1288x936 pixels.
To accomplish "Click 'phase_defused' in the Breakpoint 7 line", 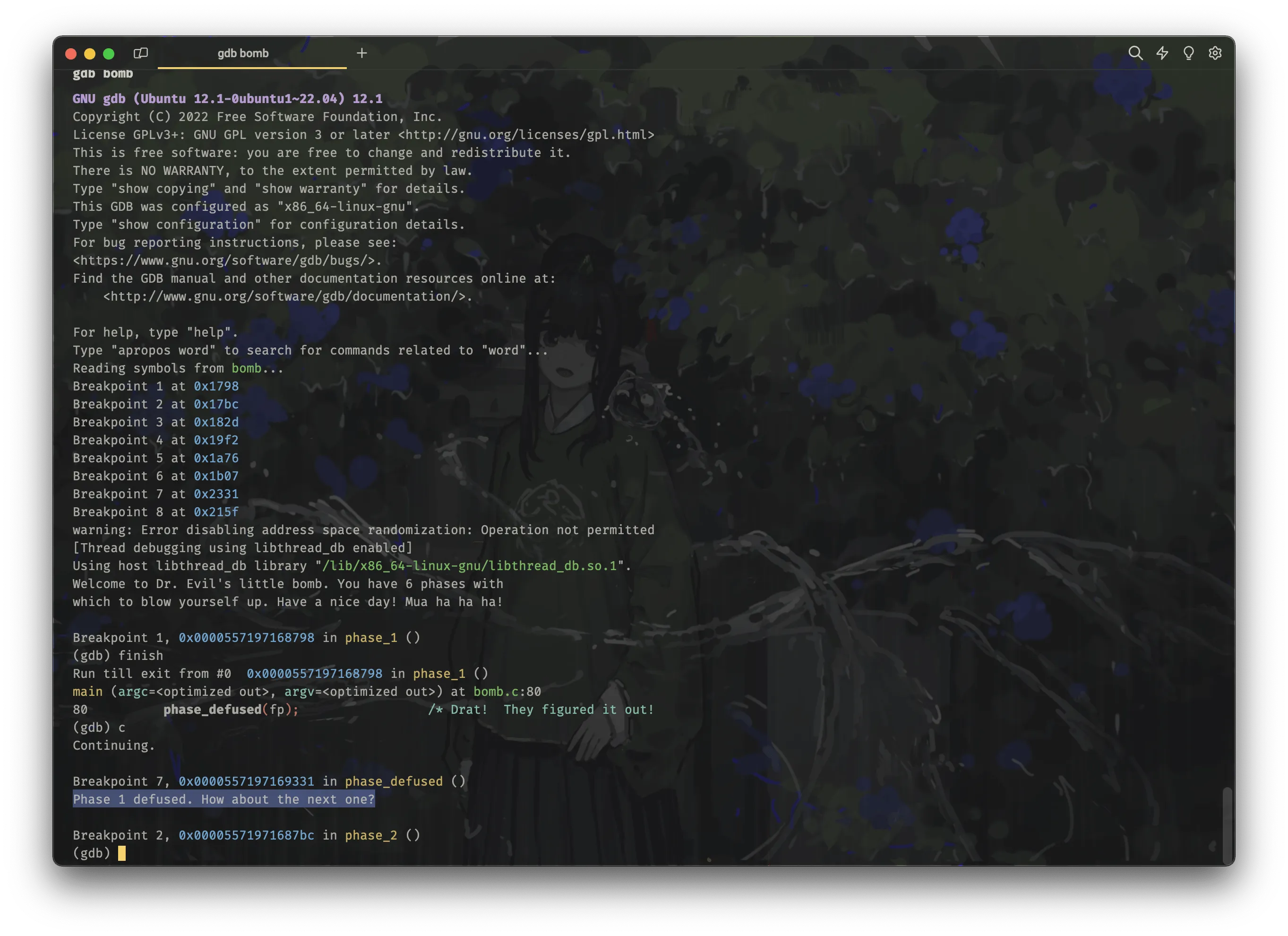I will point(394,781).
